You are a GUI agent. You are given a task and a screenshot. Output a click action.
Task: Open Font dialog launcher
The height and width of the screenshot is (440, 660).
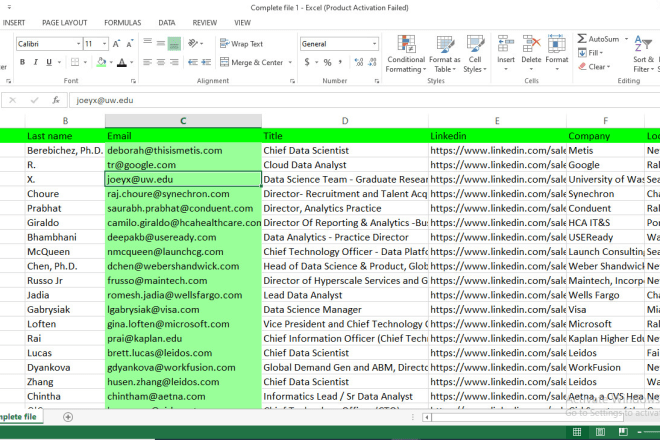[133, 81]
